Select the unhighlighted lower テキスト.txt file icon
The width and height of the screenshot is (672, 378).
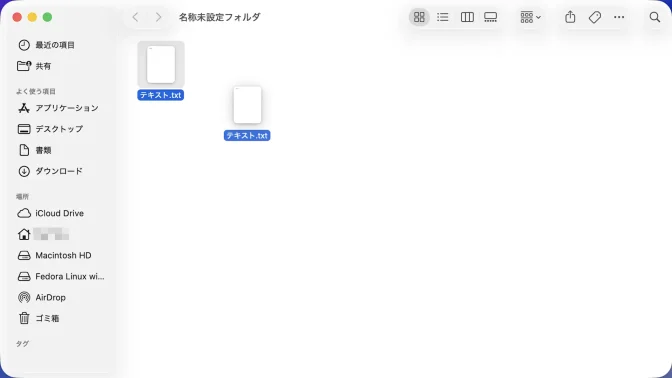click(x=247, y=105)
